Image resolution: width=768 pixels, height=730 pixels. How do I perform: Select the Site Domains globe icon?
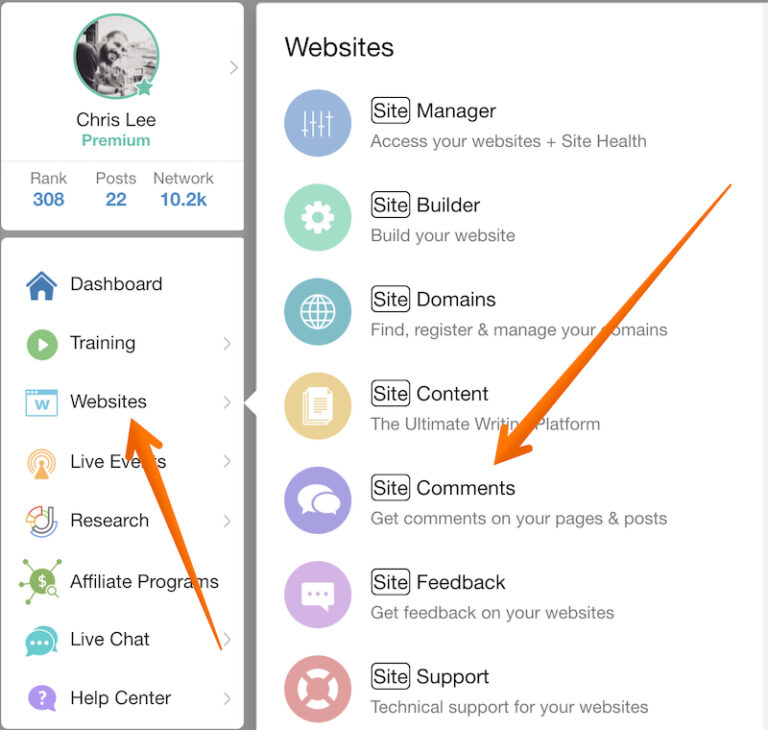[x=317, y=312]
